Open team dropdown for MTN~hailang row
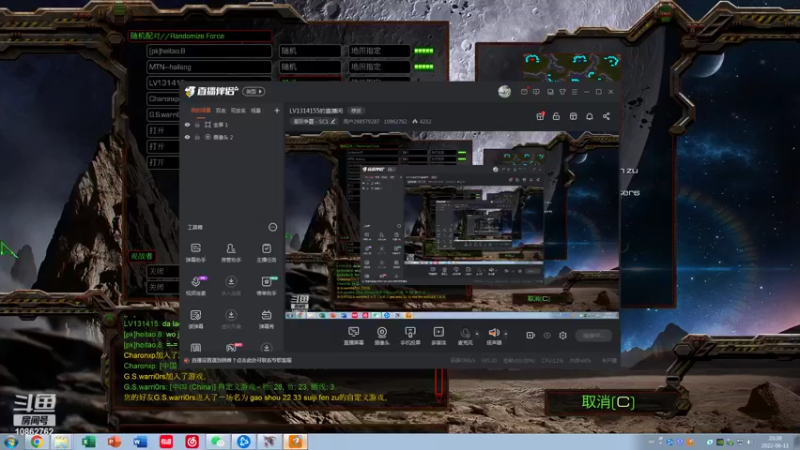The width and height of the screenshot is (800, 450). (379, 67)
